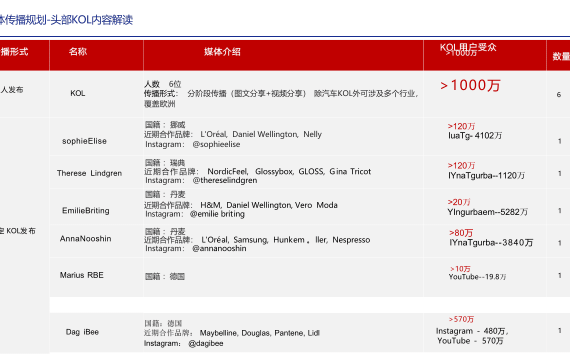Select the 名称 column header

point(78,52)
